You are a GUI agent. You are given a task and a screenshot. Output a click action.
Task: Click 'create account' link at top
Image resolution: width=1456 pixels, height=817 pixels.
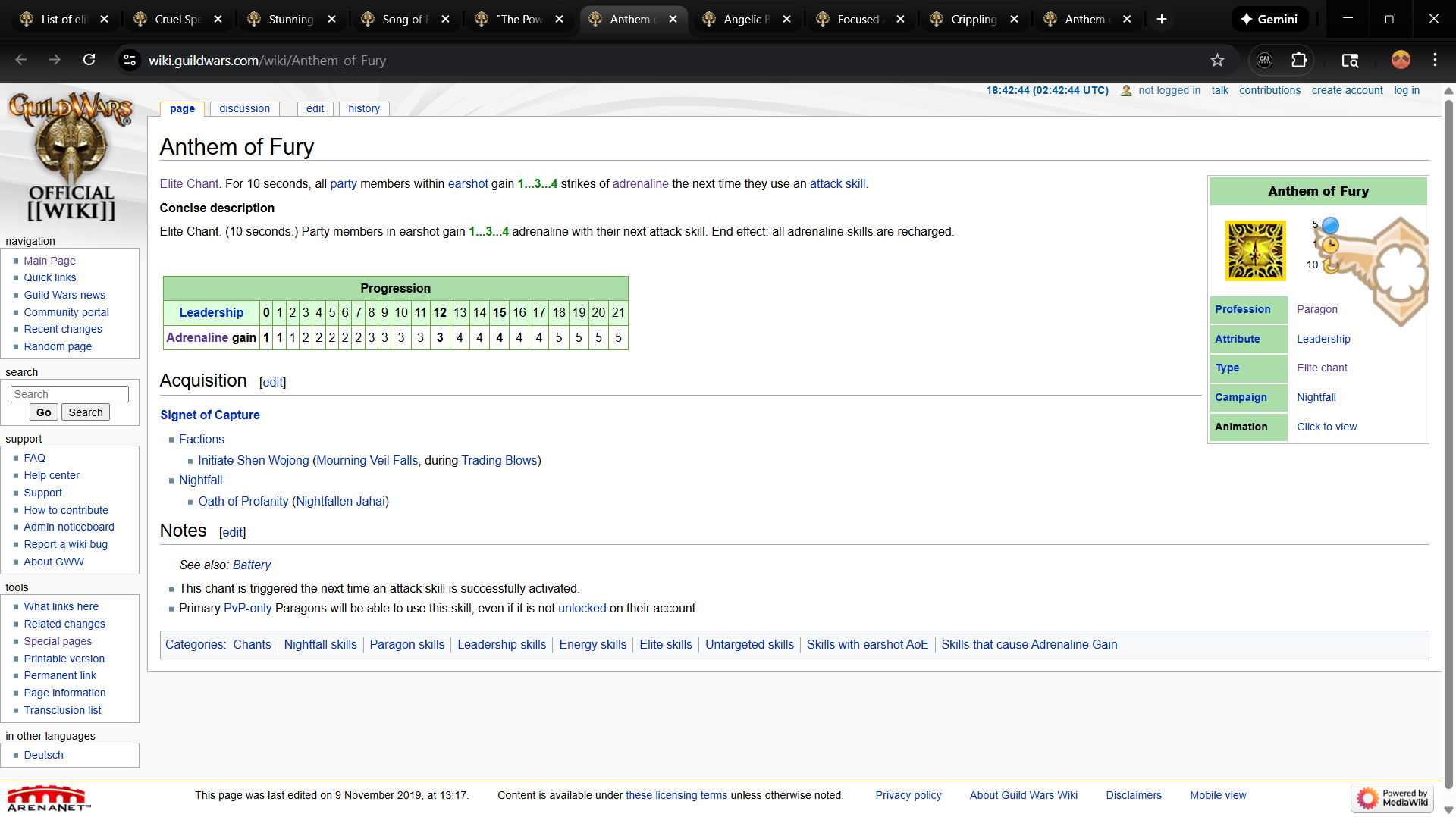pyautogui.click(x=1347, y=90)
